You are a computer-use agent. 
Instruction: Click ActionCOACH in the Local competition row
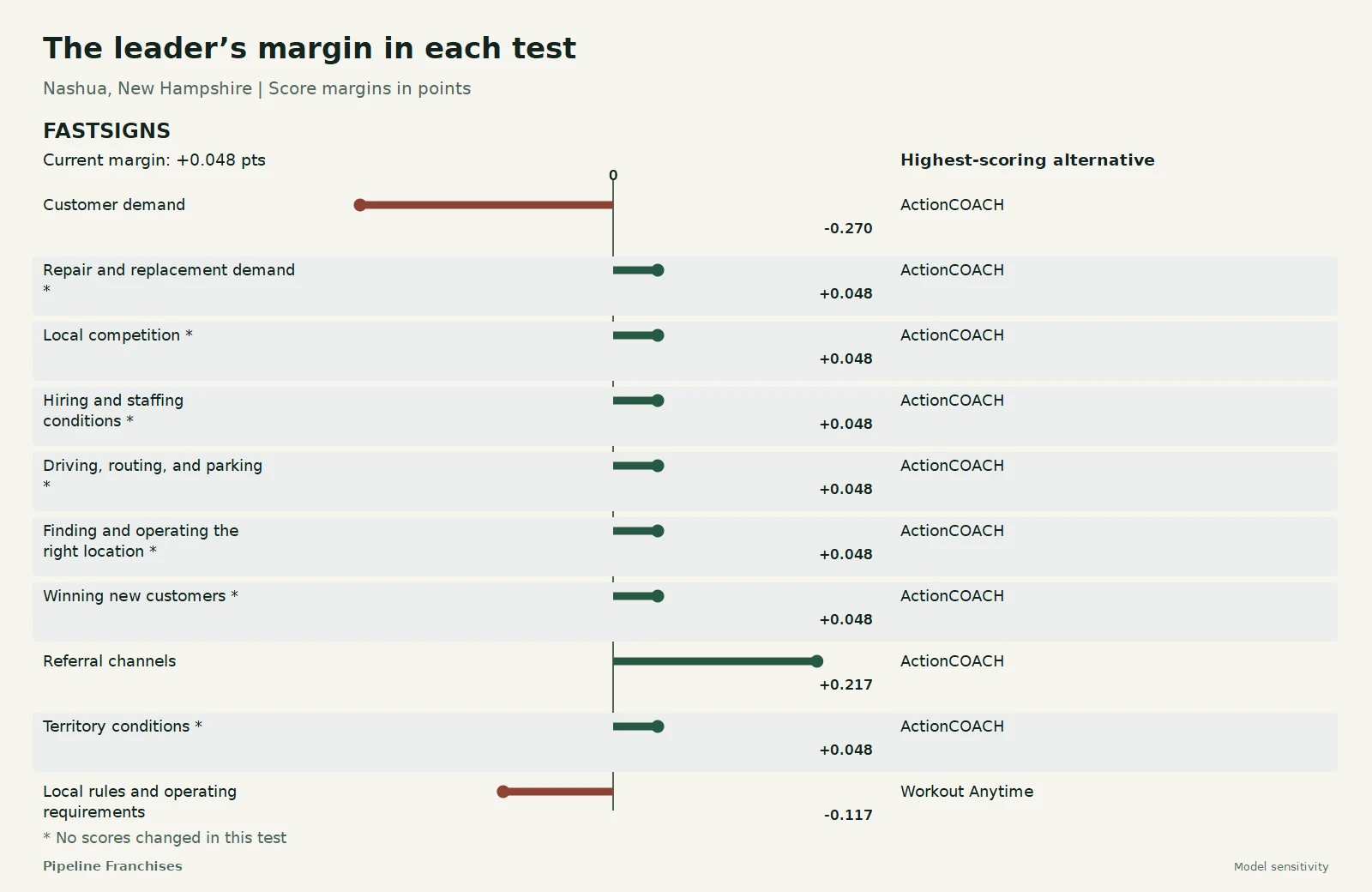coord(952,335)
